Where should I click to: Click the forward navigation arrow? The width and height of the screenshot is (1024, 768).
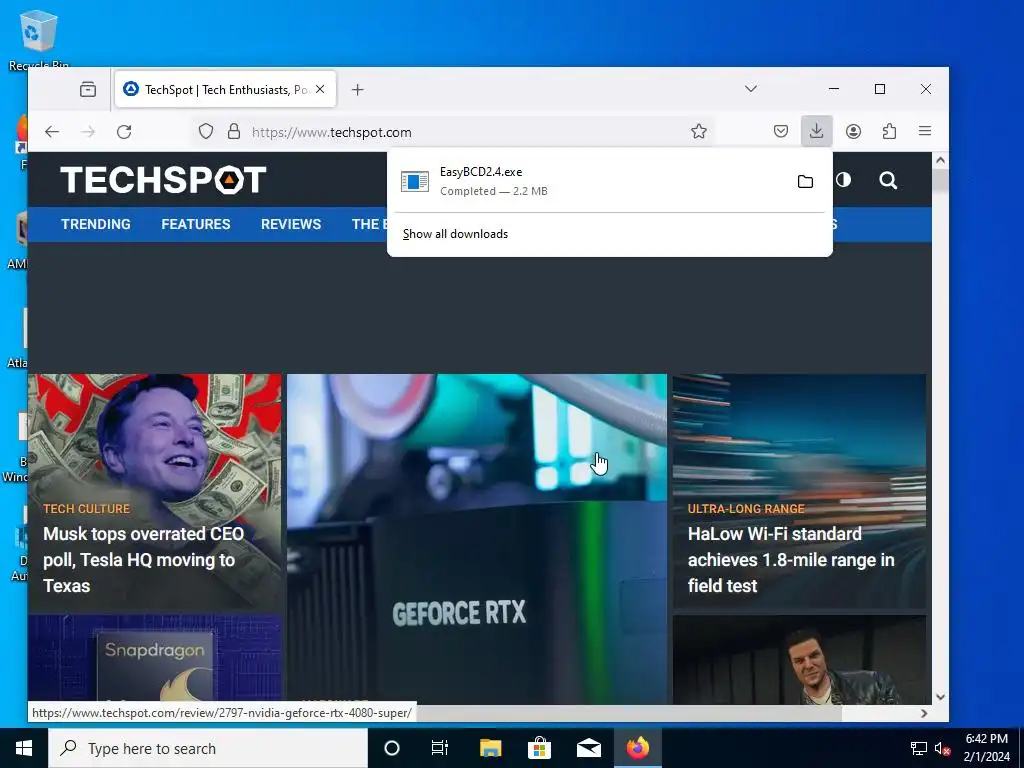[88, 132]
